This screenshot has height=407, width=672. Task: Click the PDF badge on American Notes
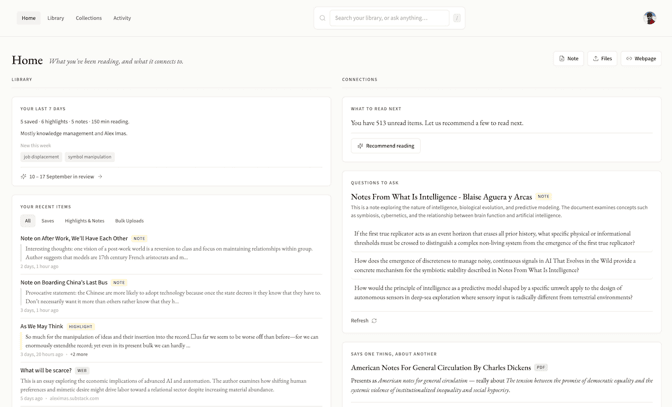click(541, 368)
